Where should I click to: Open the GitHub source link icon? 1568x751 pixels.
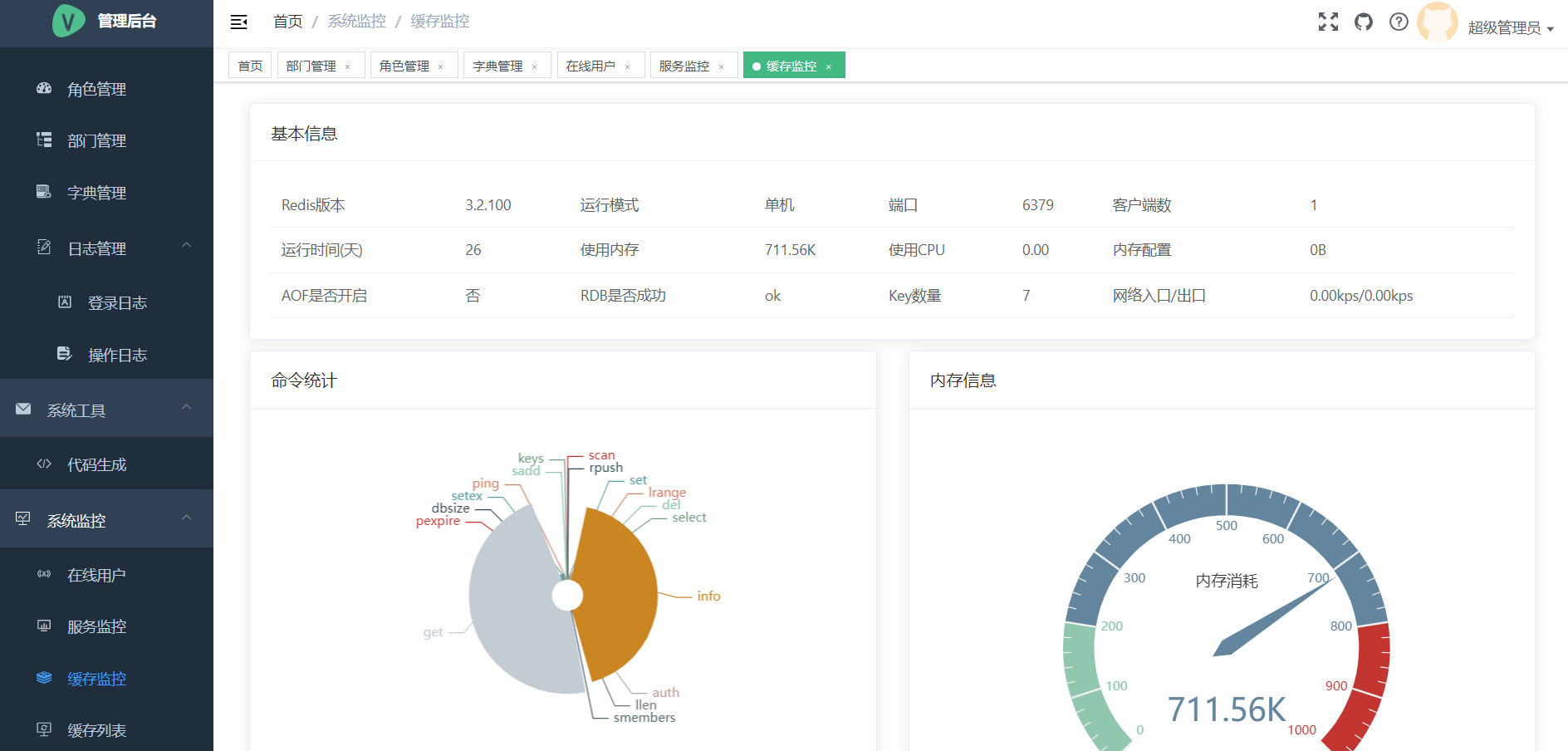point(1364,22)
